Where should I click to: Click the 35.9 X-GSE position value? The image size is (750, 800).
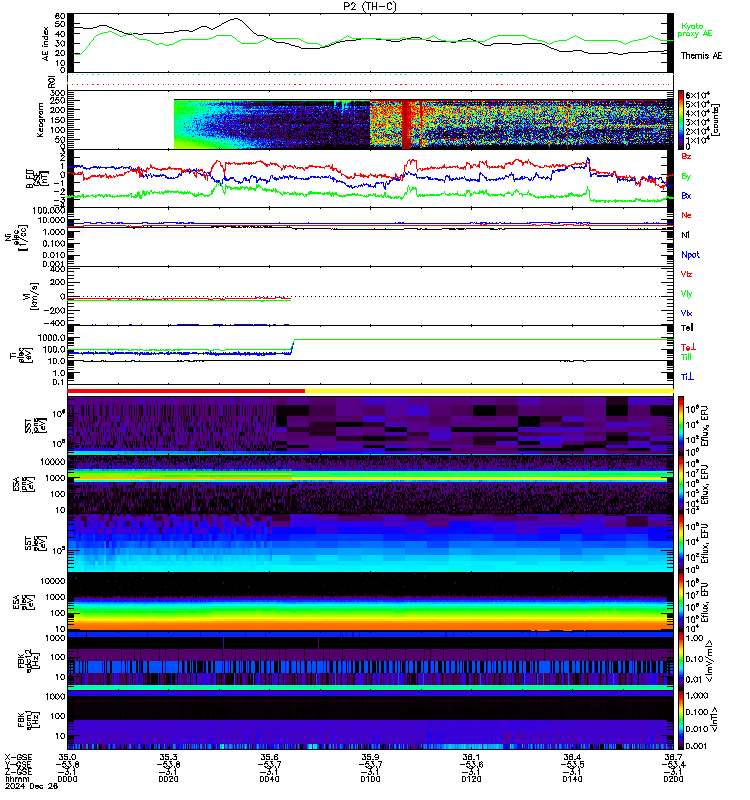pos(370,757)
